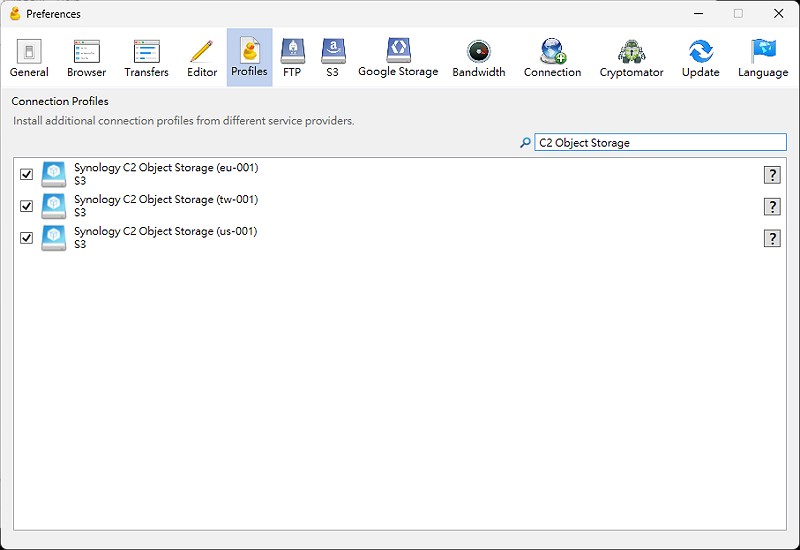
Task: Select the Synology C2 Object Storage (eu-001) row text
Action: point(166,167)
